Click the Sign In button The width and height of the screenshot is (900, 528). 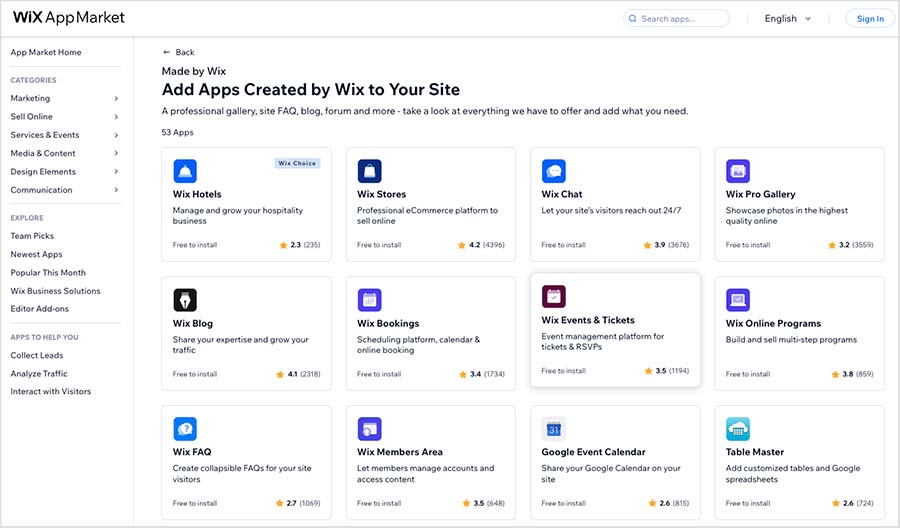[870, 18]
